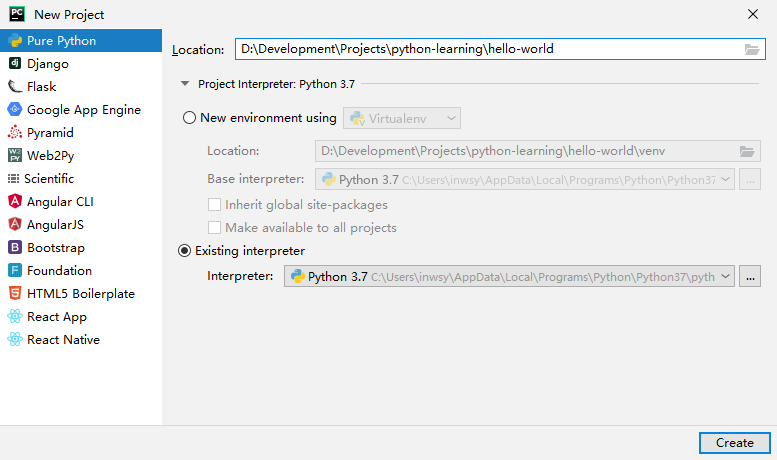The height and width of the screenshot is (460, 777).
Task: Pick the Google App Engine icon
Action: [15, 109]
